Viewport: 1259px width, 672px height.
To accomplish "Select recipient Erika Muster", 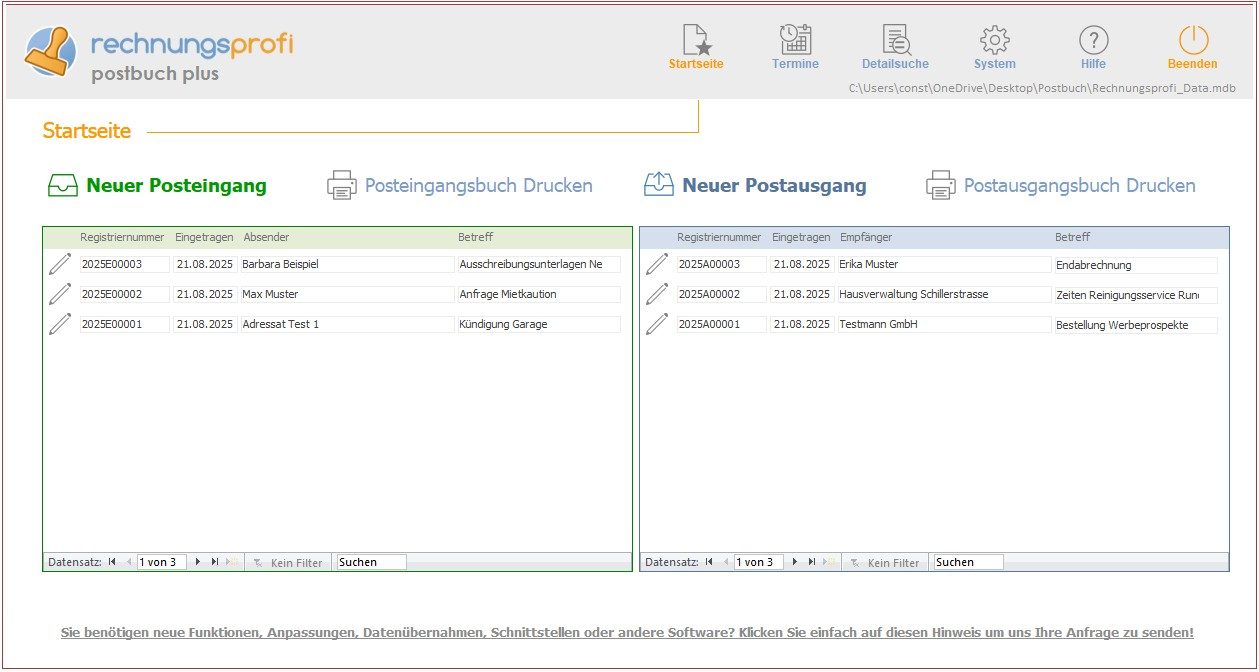I will pos(944,264).
